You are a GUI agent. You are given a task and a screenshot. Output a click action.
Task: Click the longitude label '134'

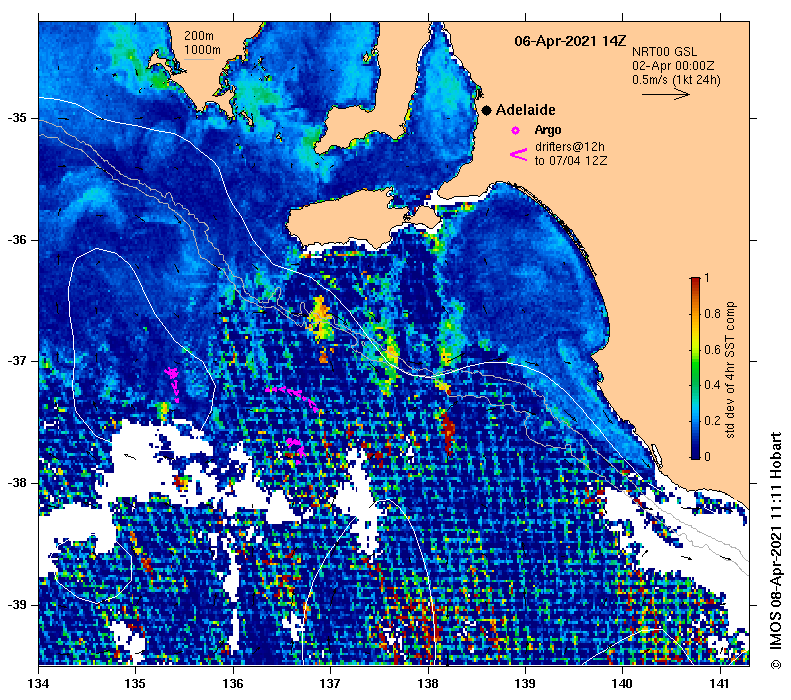[39, 684]
